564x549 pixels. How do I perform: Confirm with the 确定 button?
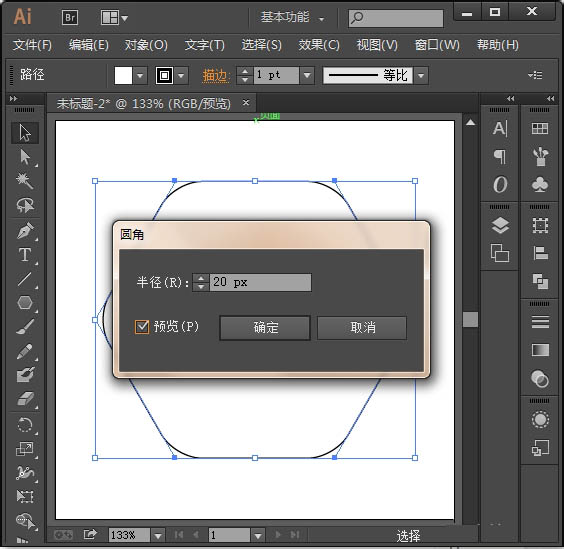click(265, 328)
